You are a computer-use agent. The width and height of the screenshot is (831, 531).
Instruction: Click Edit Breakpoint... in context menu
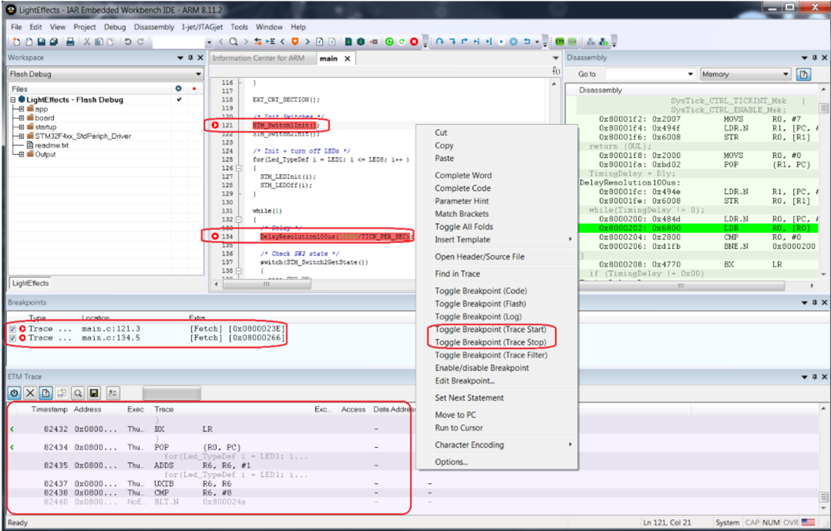point(464,380)
